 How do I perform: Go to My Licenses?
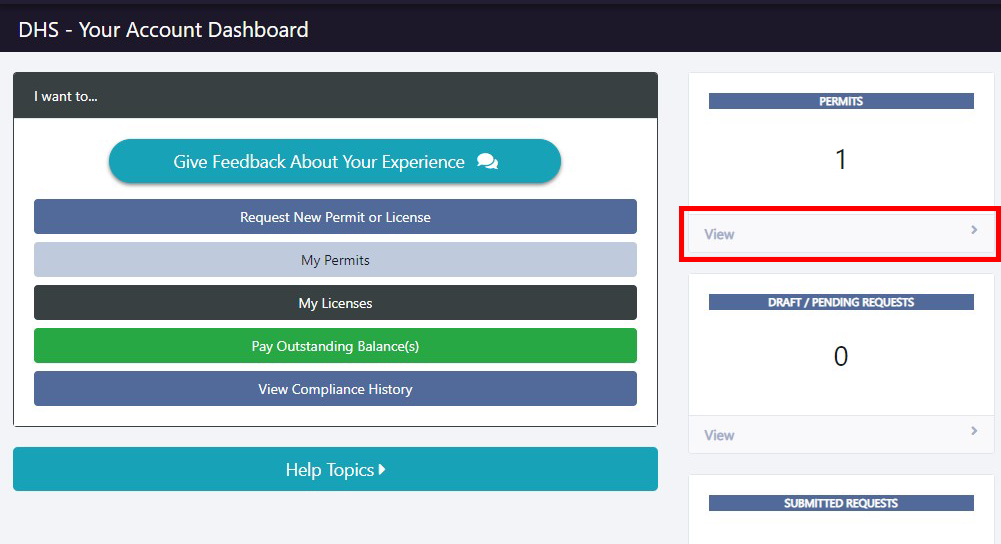[x=335, y=303]
